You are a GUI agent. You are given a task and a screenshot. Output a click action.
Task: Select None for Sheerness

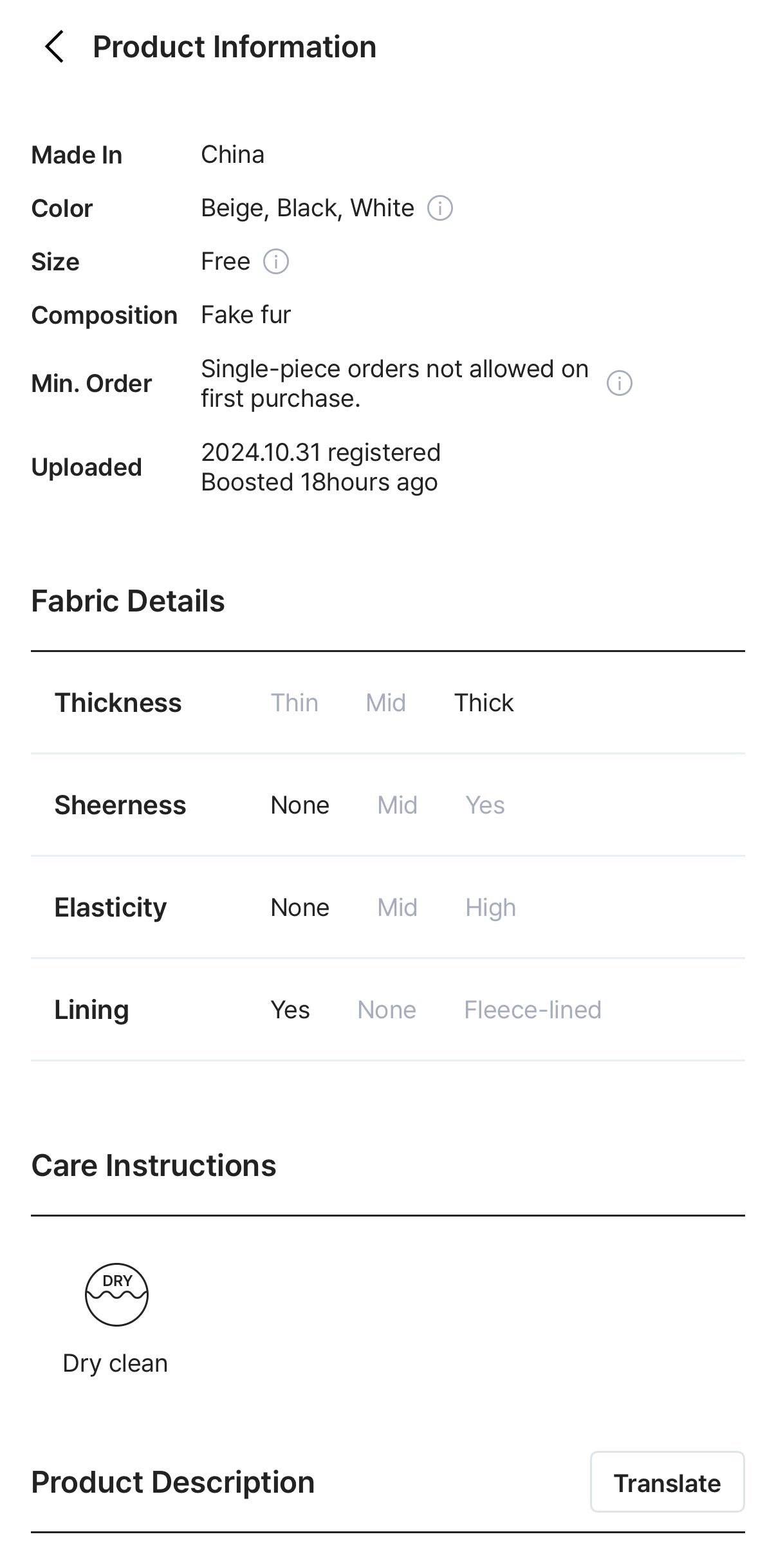coord(300,805)
